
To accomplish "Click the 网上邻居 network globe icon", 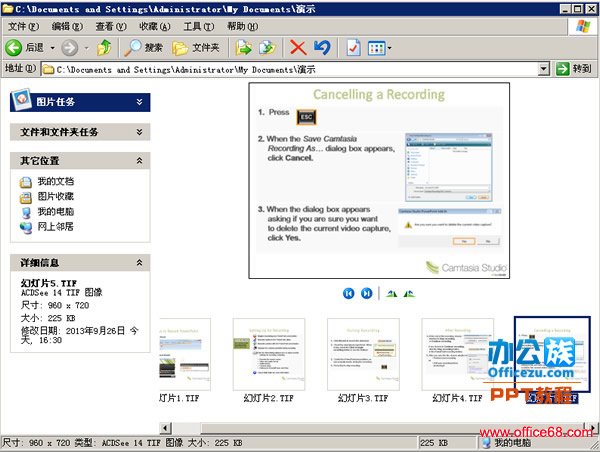I will [x=26, y=228].
